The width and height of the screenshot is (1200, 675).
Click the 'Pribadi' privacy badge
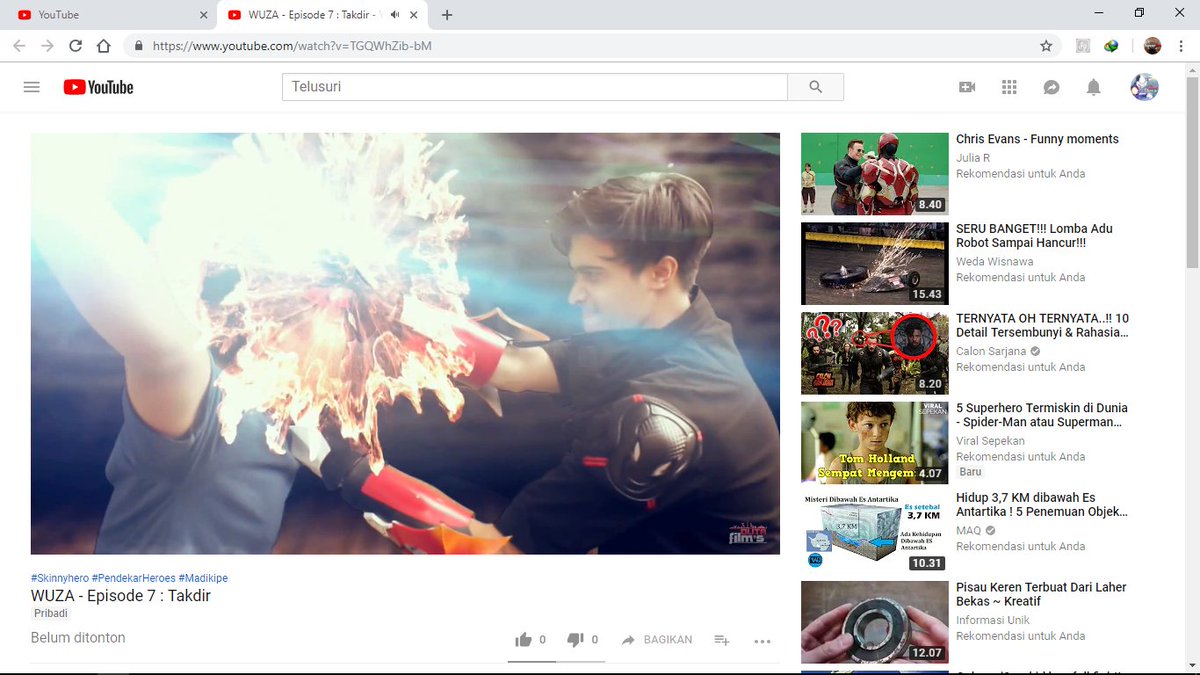[x=51, y=613]
